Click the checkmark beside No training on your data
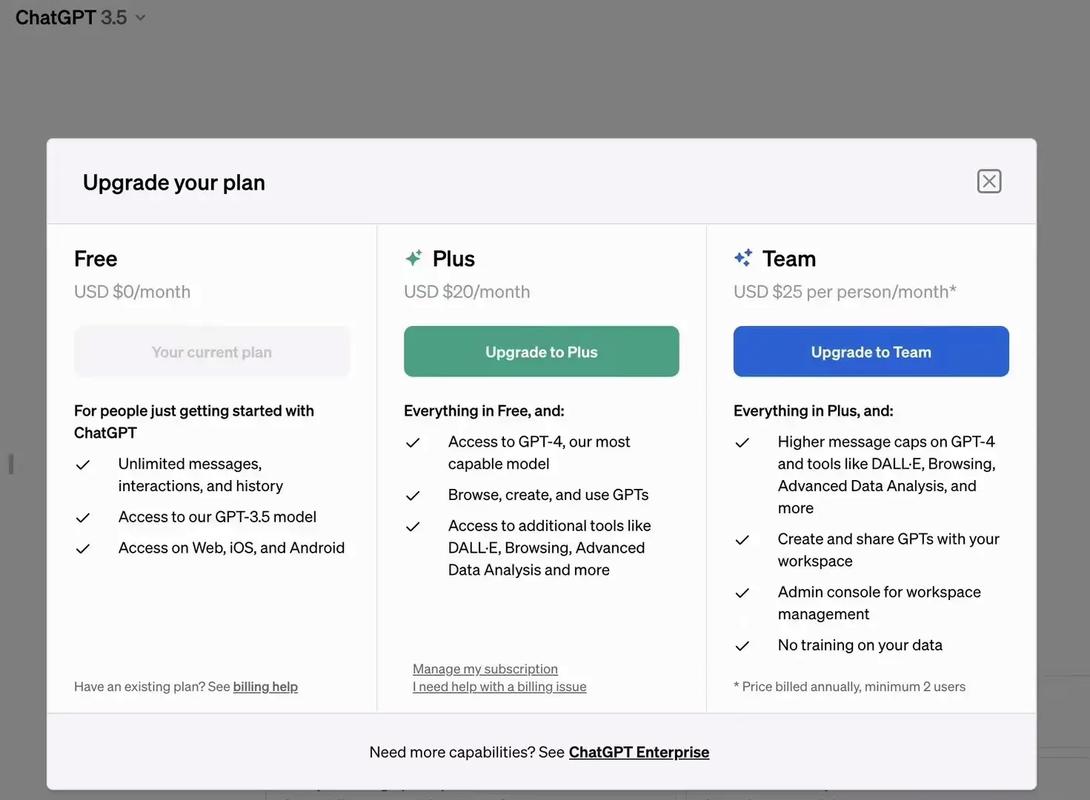 (742, 646)
